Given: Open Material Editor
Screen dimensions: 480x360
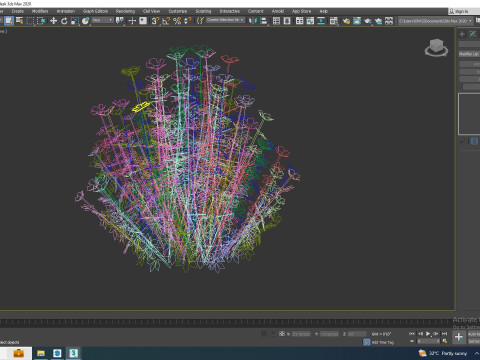Looking at the screenshot, I should (333, 21).
